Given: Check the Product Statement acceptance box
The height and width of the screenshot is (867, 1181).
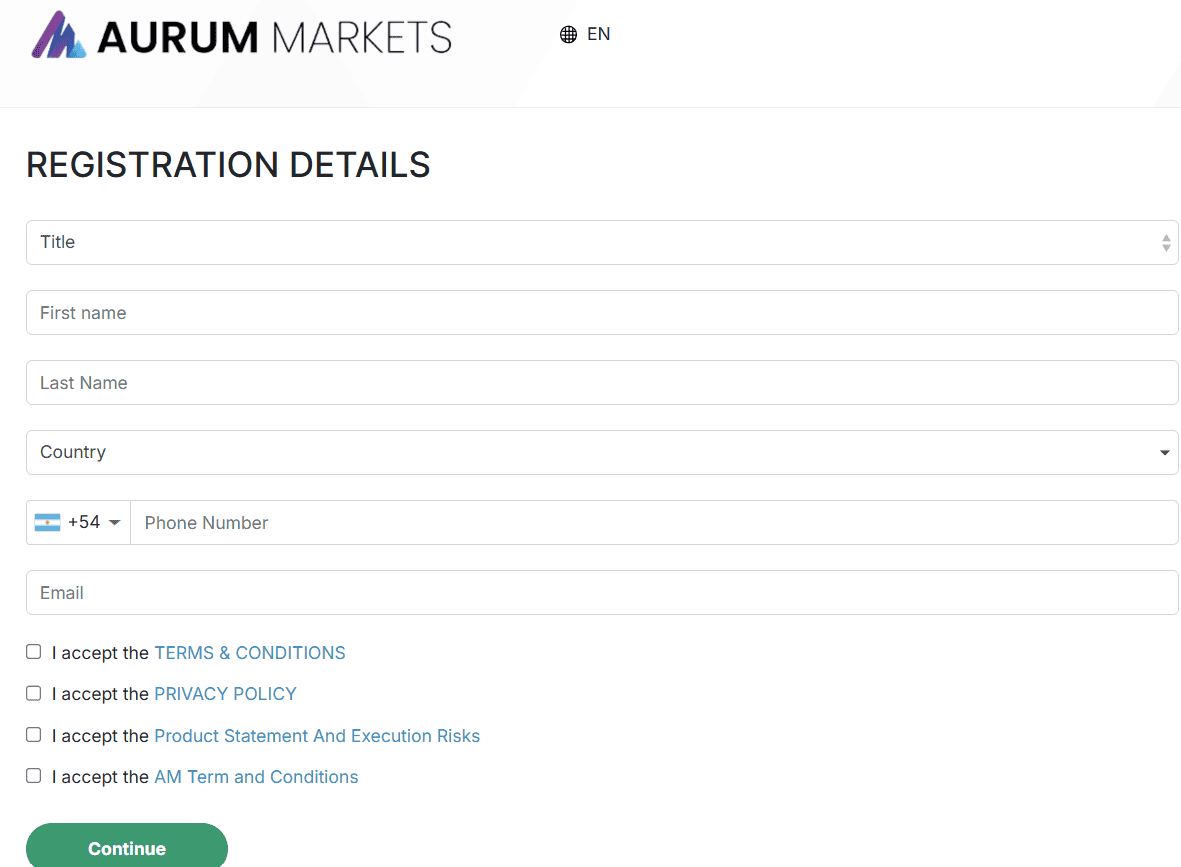Looking at the screenshot, I should [33, 734].
